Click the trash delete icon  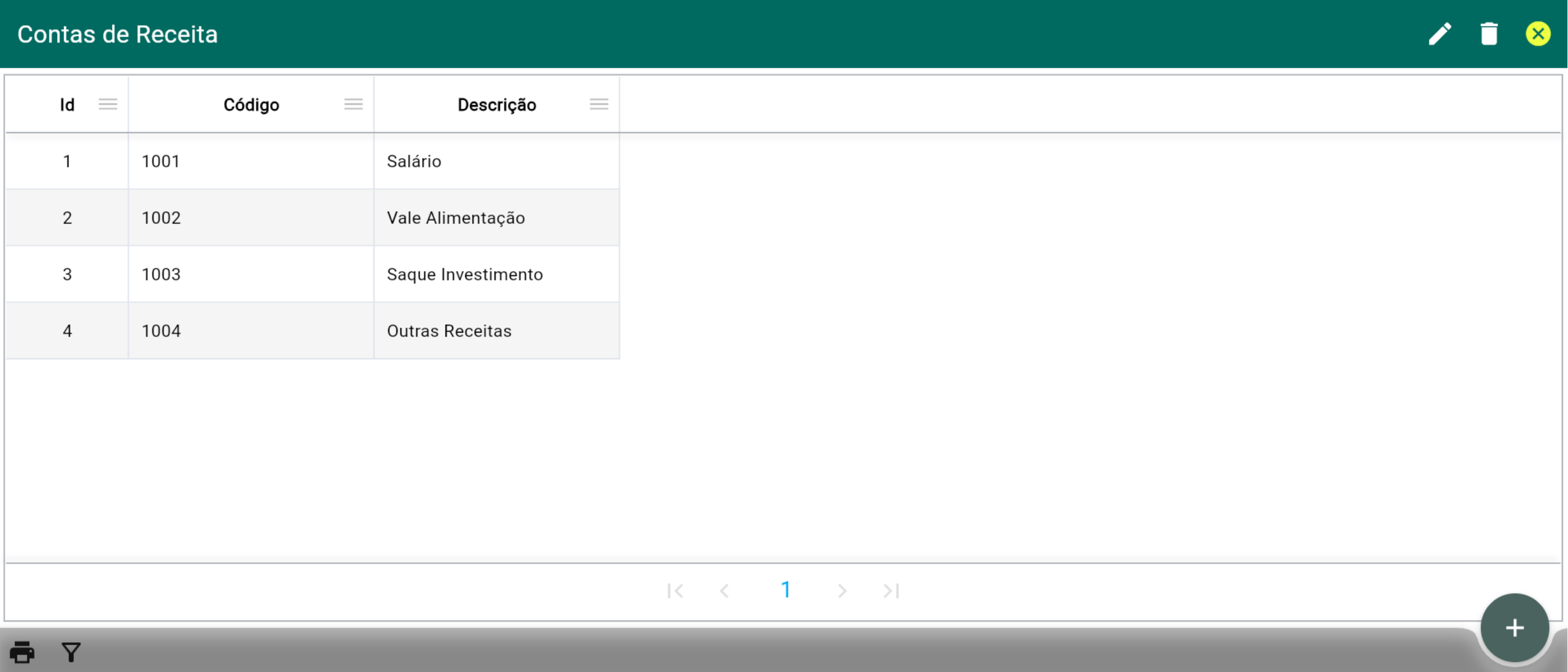1489,34
